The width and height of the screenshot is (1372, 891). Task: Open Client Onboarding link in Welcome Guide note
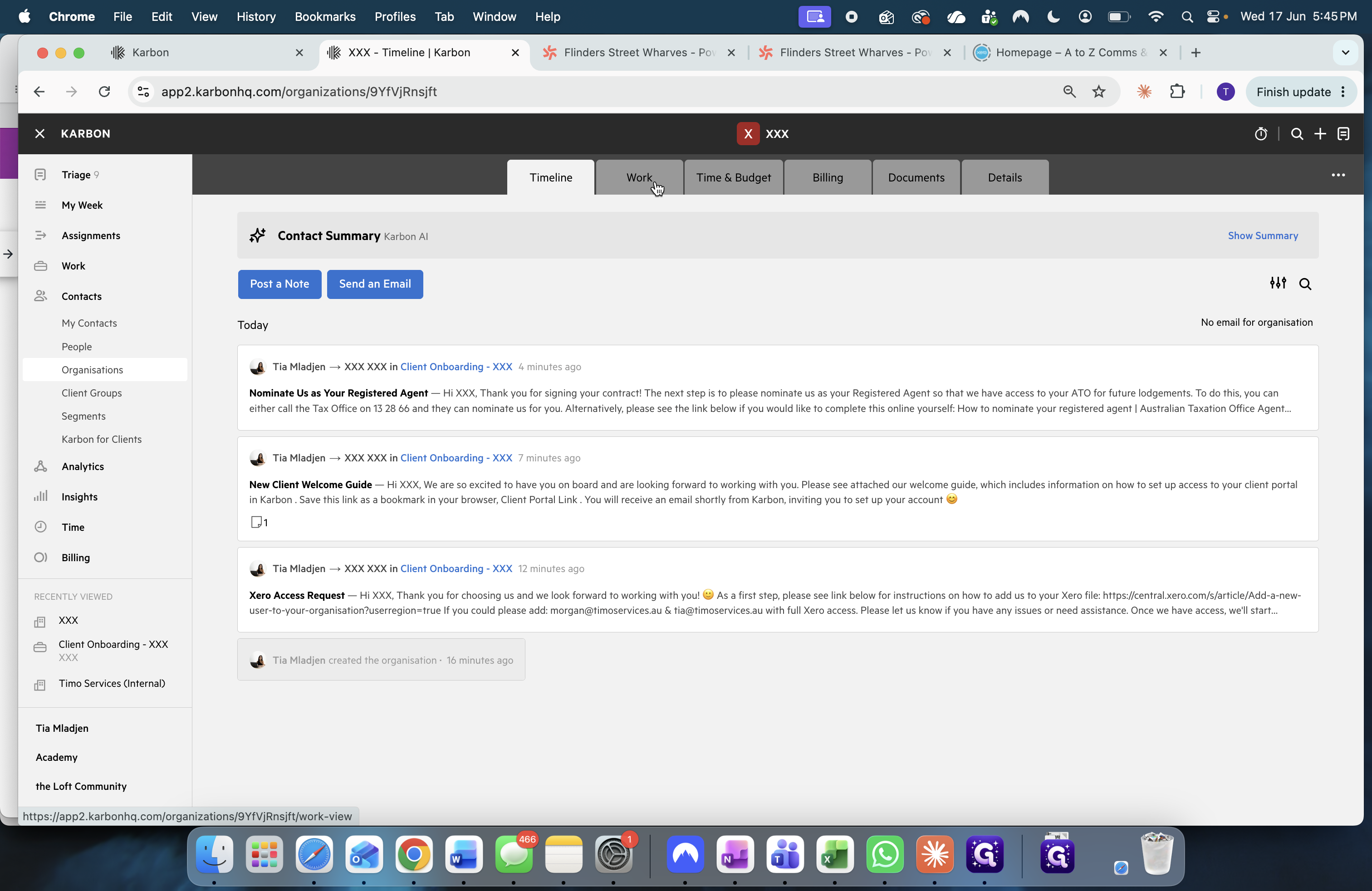[456, 458]
